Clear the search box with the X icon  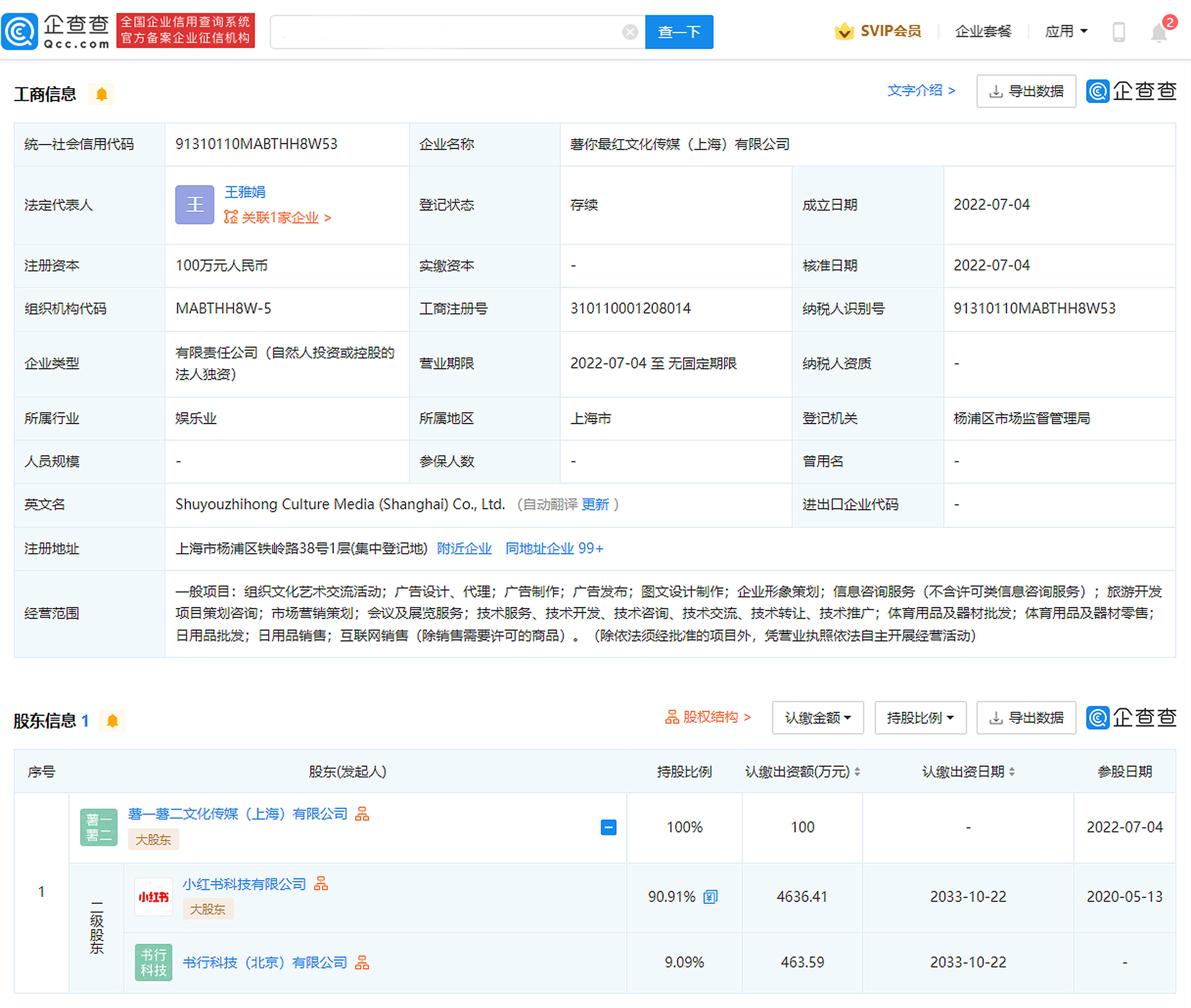(x=630, y=32)
